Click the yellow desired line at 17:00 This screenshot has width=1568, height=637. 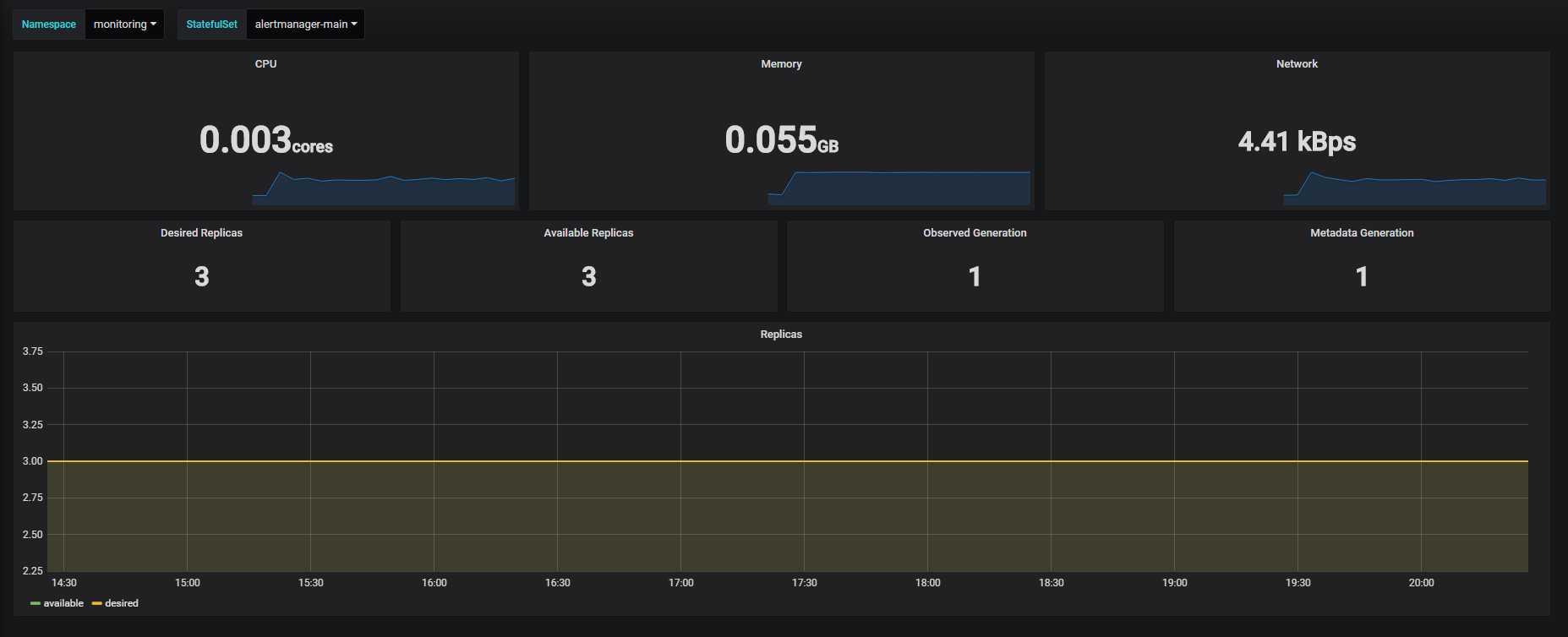tap(681, 461)
